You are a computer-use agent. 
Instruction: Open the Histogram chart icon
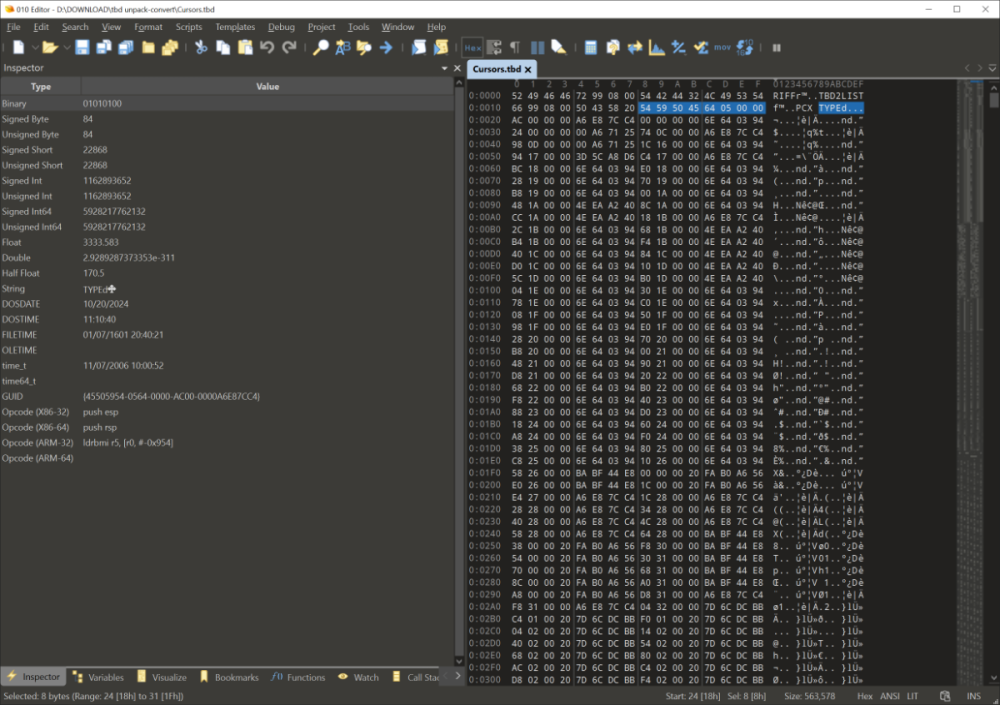(656, 47)
